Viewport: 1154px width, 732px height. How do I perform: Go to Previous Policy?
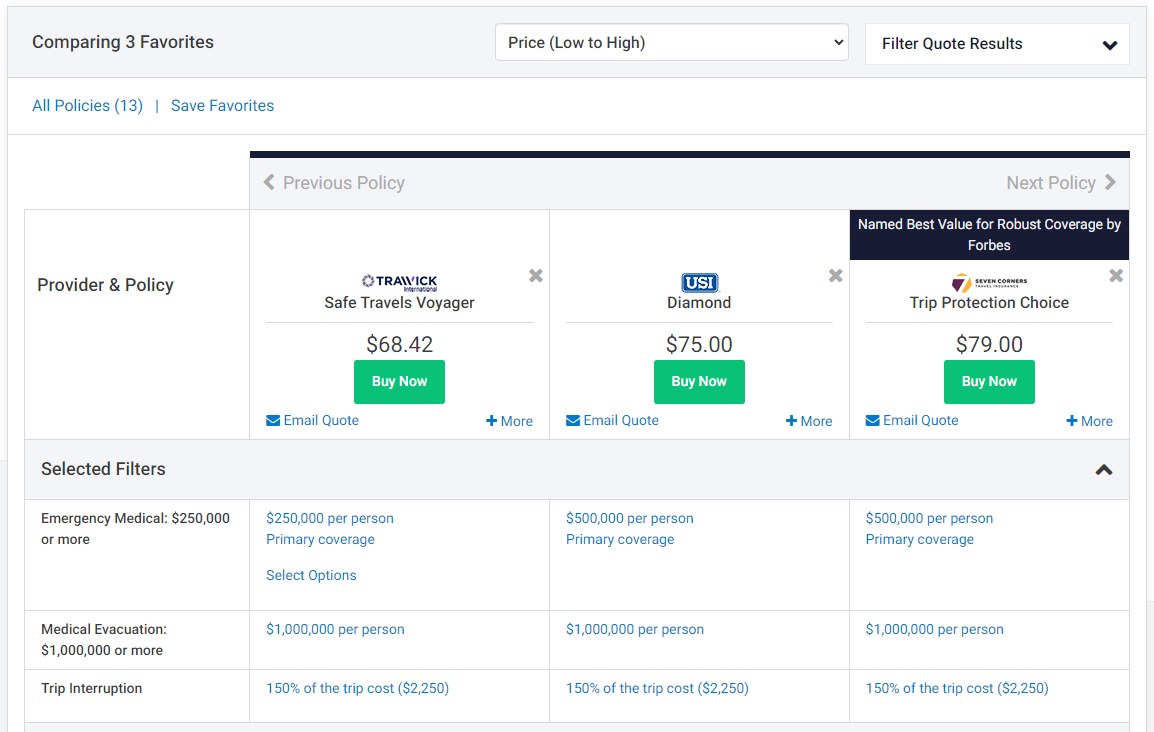click(334, 182)
